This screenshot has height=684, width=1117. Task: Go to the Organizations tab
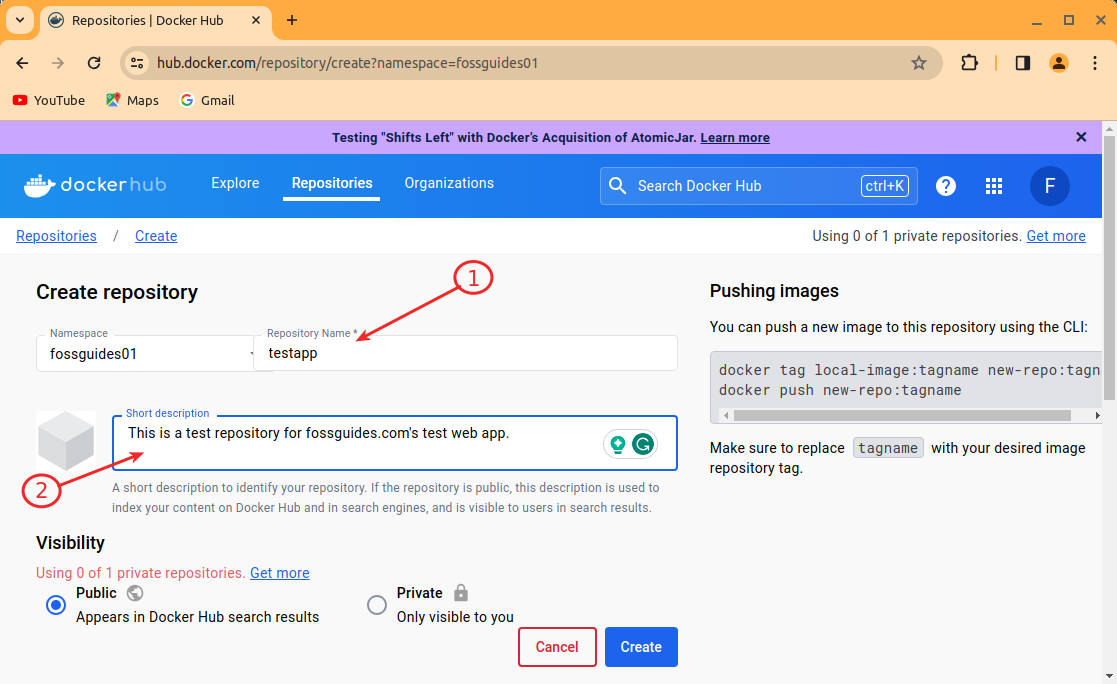pyautogui.click(x=449, y=184)
